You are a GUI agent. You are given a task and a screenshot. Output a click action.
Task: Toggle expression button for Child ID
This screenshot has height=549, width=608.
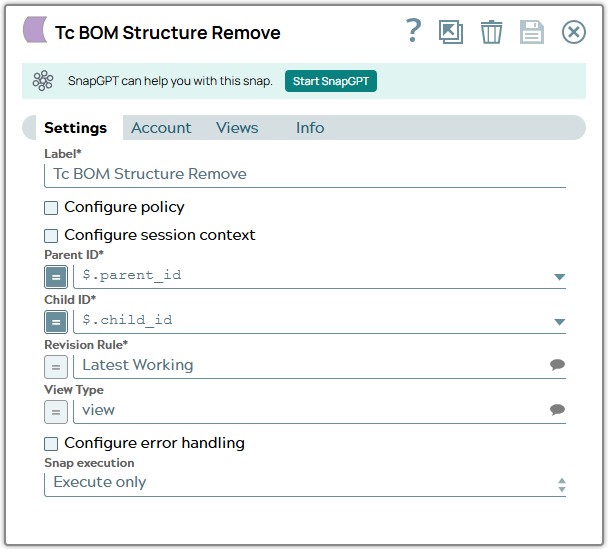coord(56,322)
